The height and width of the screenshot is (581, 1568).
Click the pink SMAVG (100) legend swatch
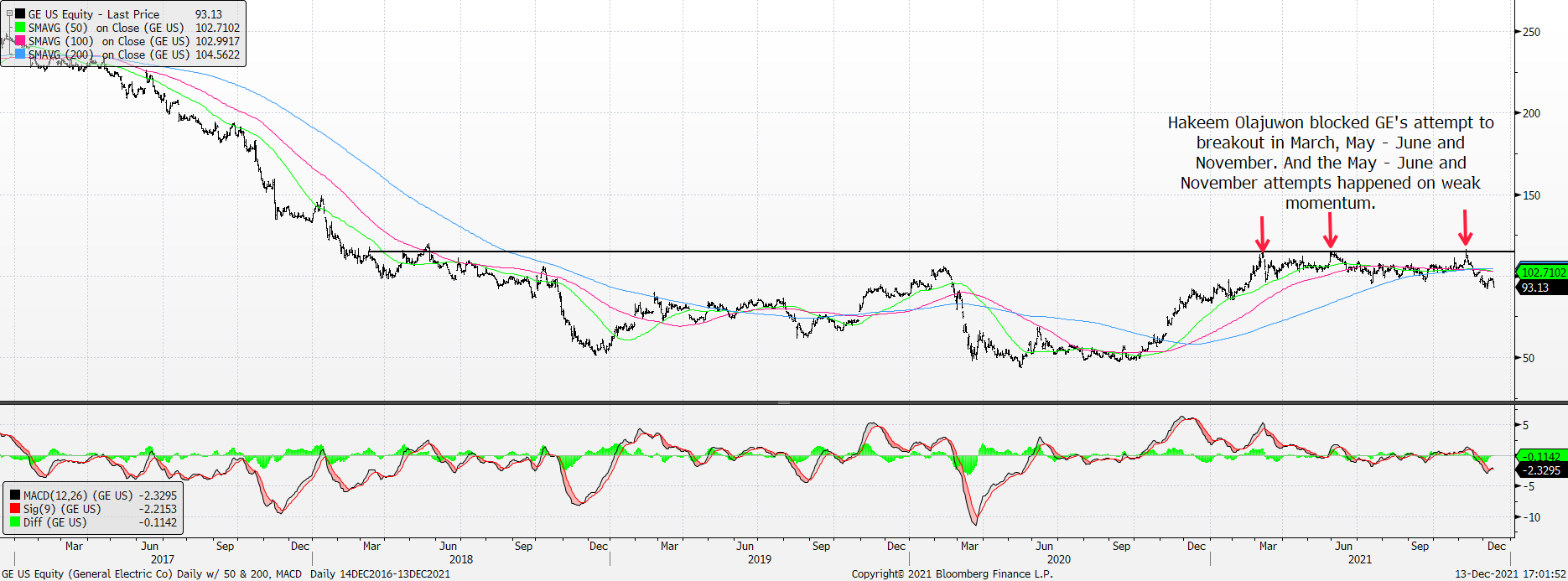coord(20,41)
